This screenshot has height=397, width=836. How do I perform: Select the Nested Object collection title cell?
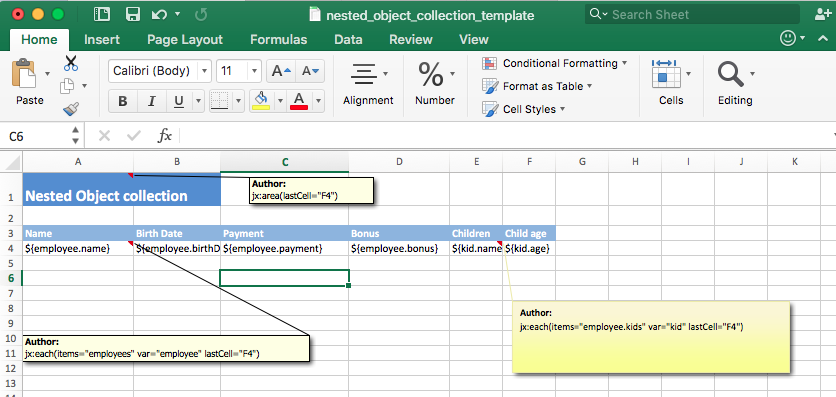pos(122,189)
